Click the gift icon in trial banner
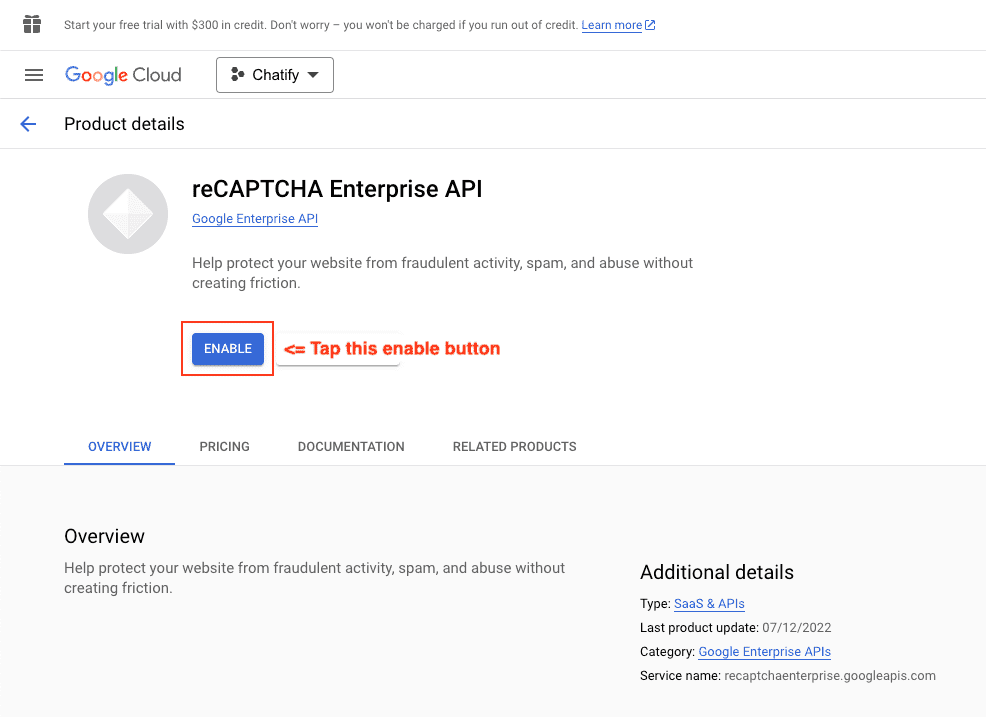The image size is (986, 717). [x=33, y=24]
